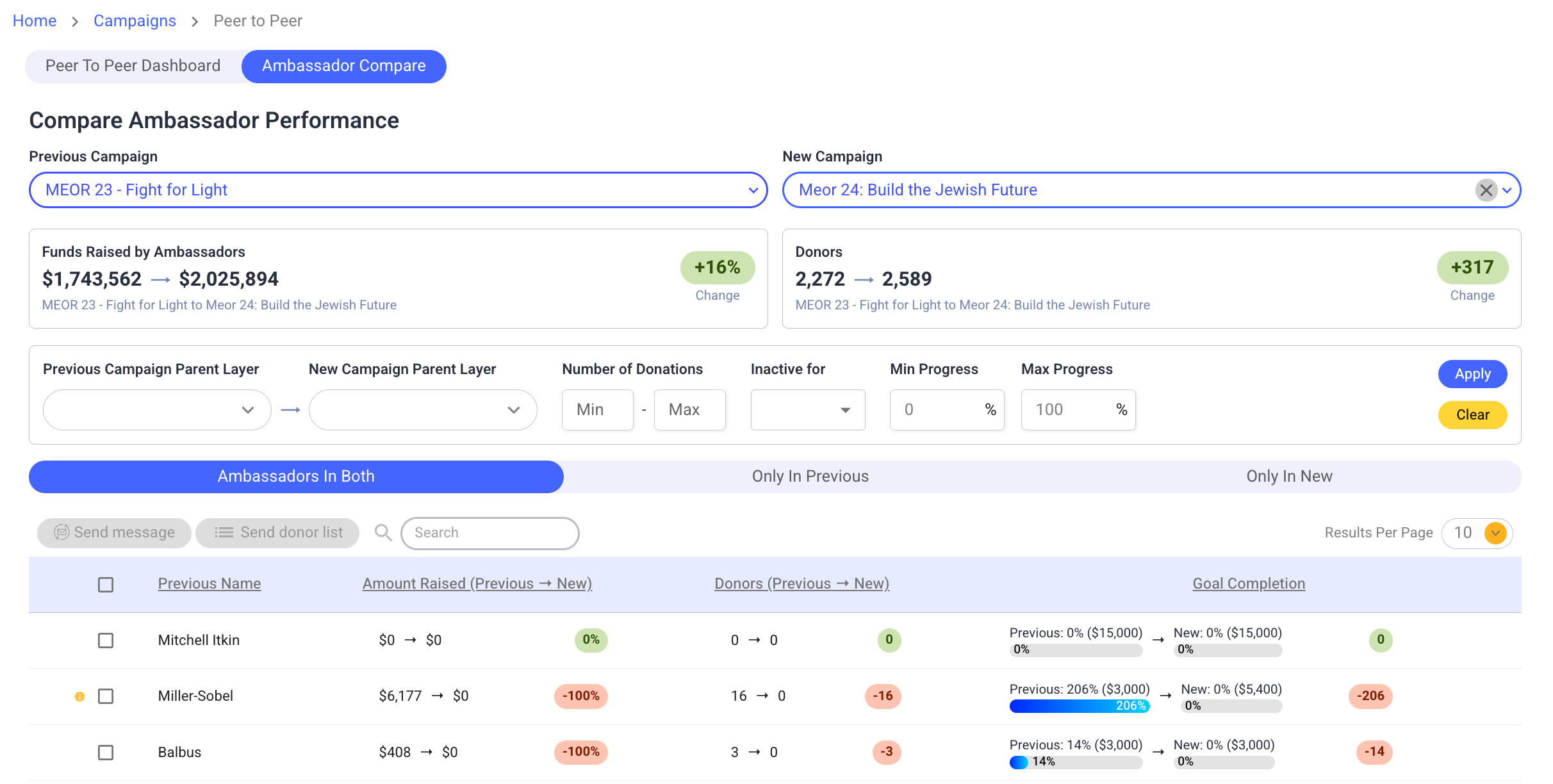The width and height of the screenshot is (1553, 784).
Task: Click orange warning dot beside Miller-Sobel
Action: (x=79, y=696)
